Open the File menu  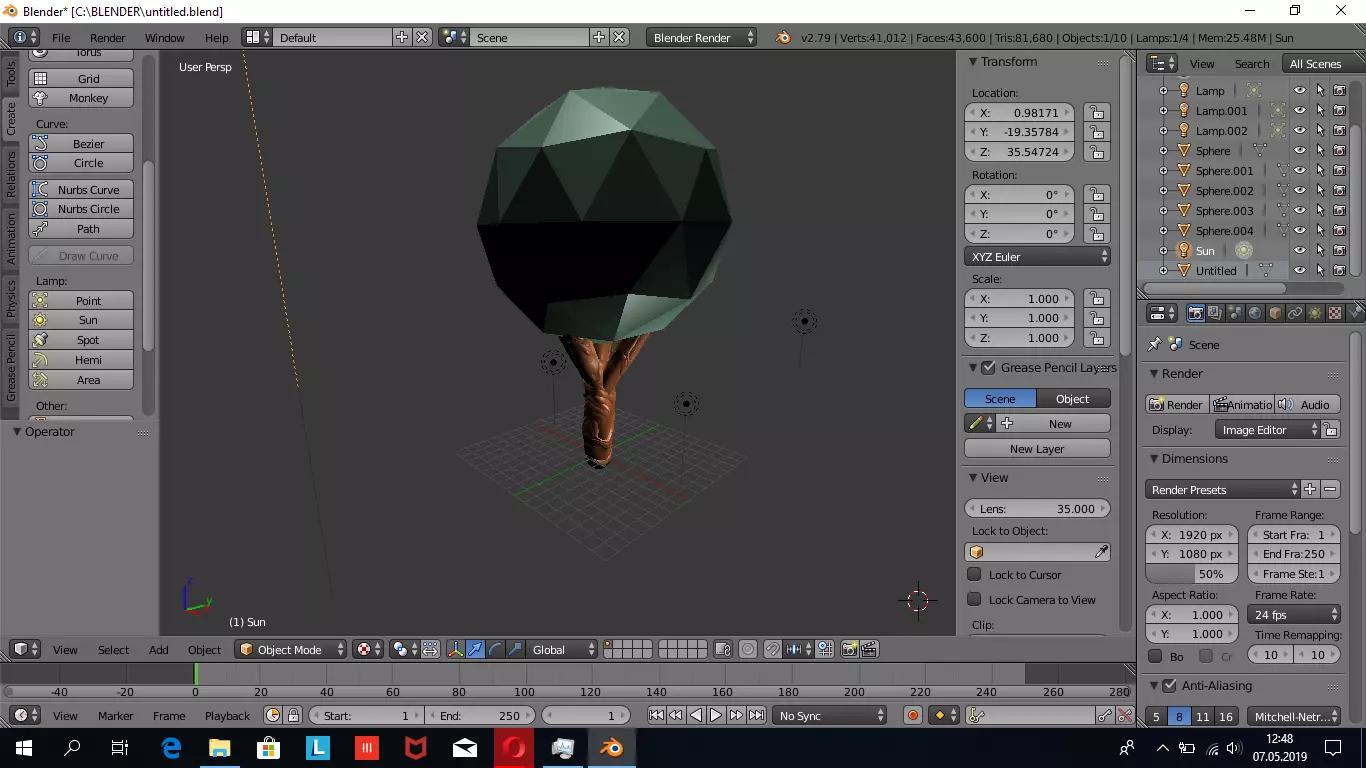click(x=61, y=37)
